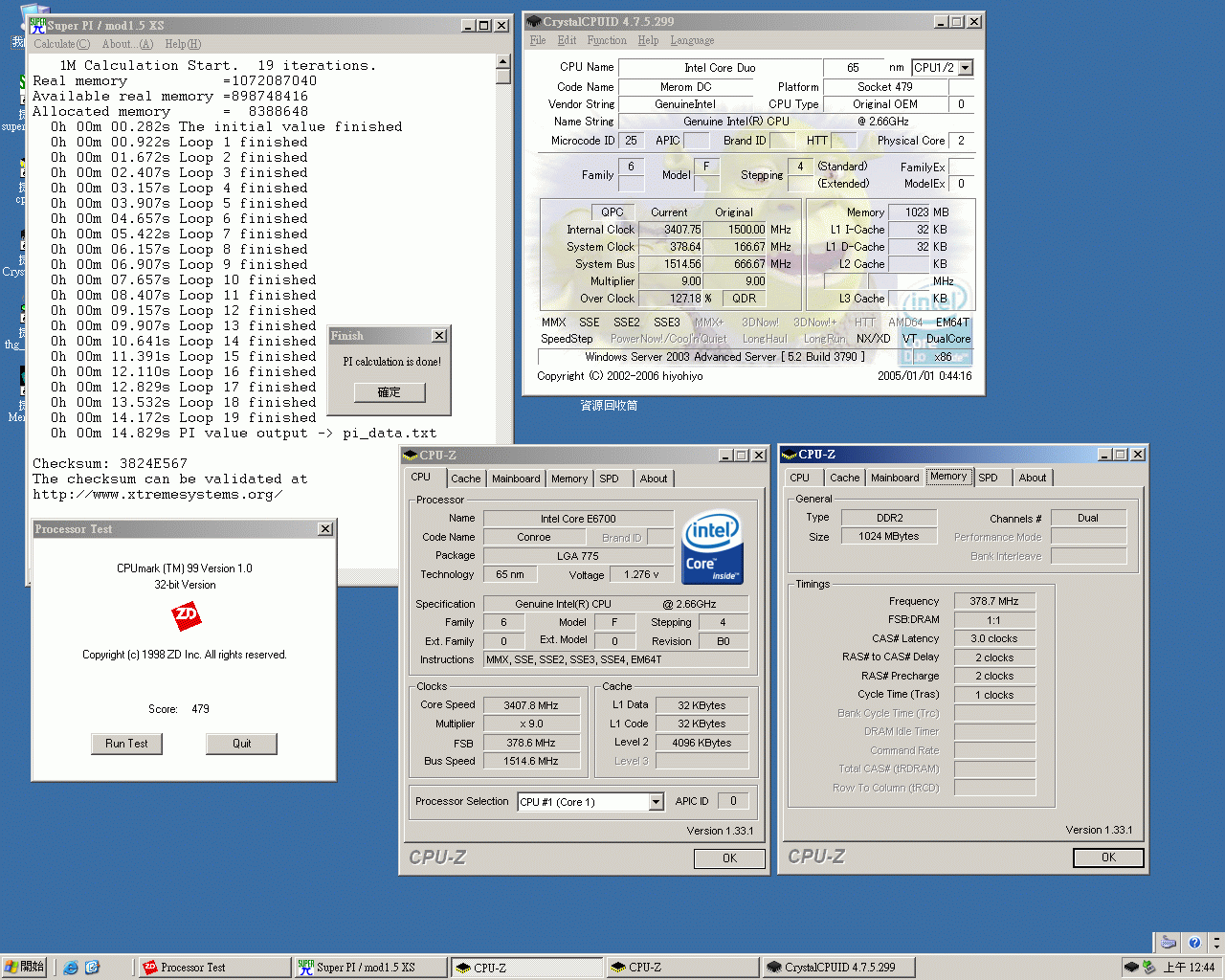Viewport: 1225px width, 980px height.
Task: Click Super PI scrollbar up arrow
Action: click(x=503, y=61)
